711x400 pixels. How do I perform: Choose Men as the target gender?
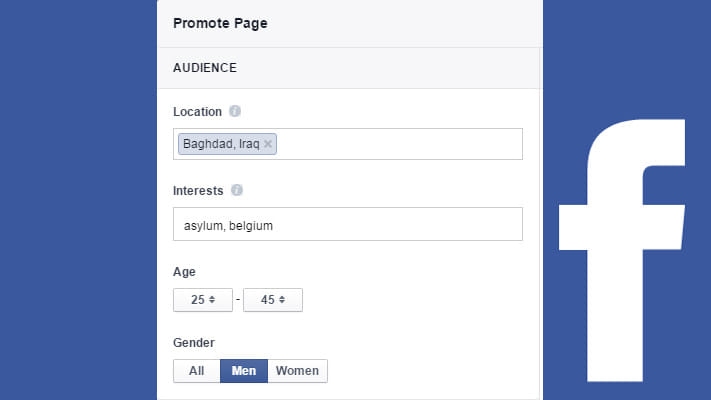point(244,371)
